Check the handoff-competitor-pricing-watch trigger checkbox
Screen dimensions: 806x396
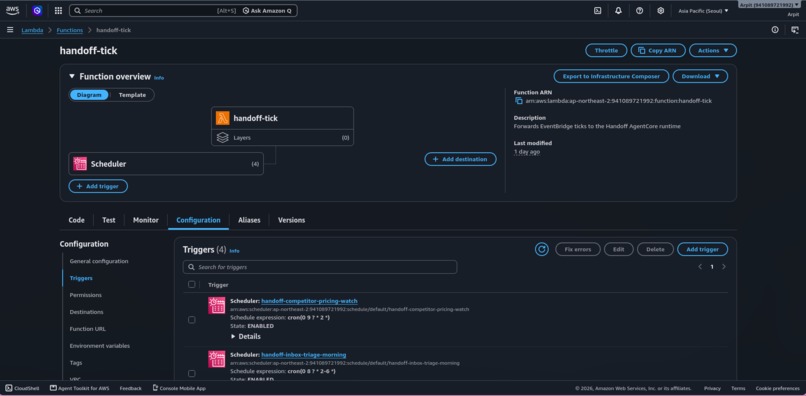click(x=192, y=320)
